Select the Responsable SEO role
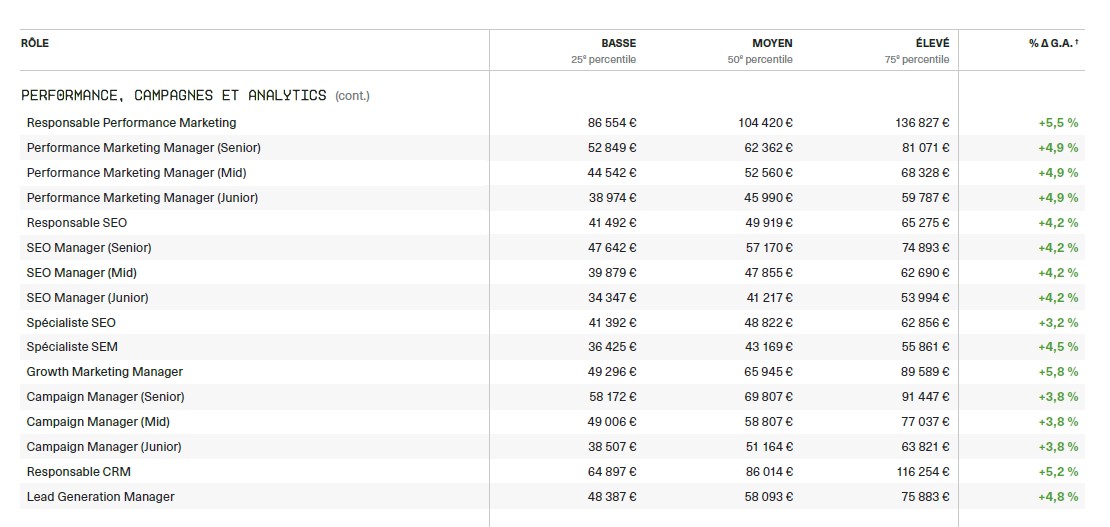1110x527 pixels. click(x=77, y=223)
